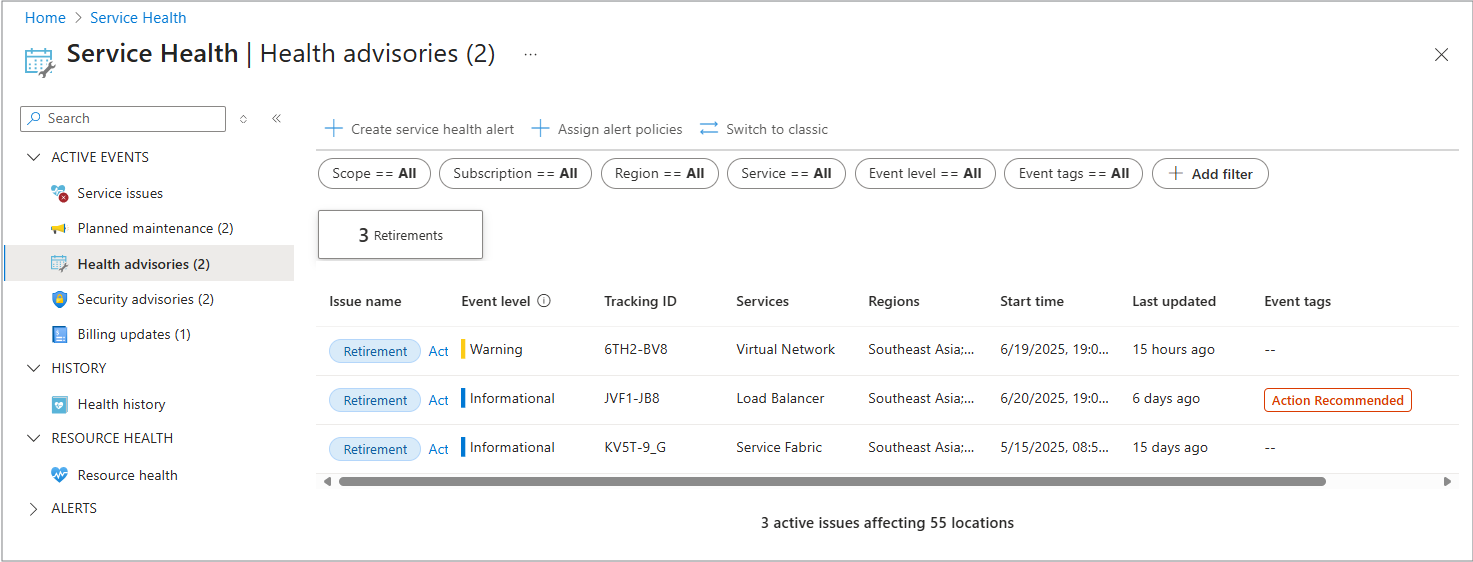Click the Planned maintenance megaphone icon
The image size is (1473, 562).
(x=59, y=229)
